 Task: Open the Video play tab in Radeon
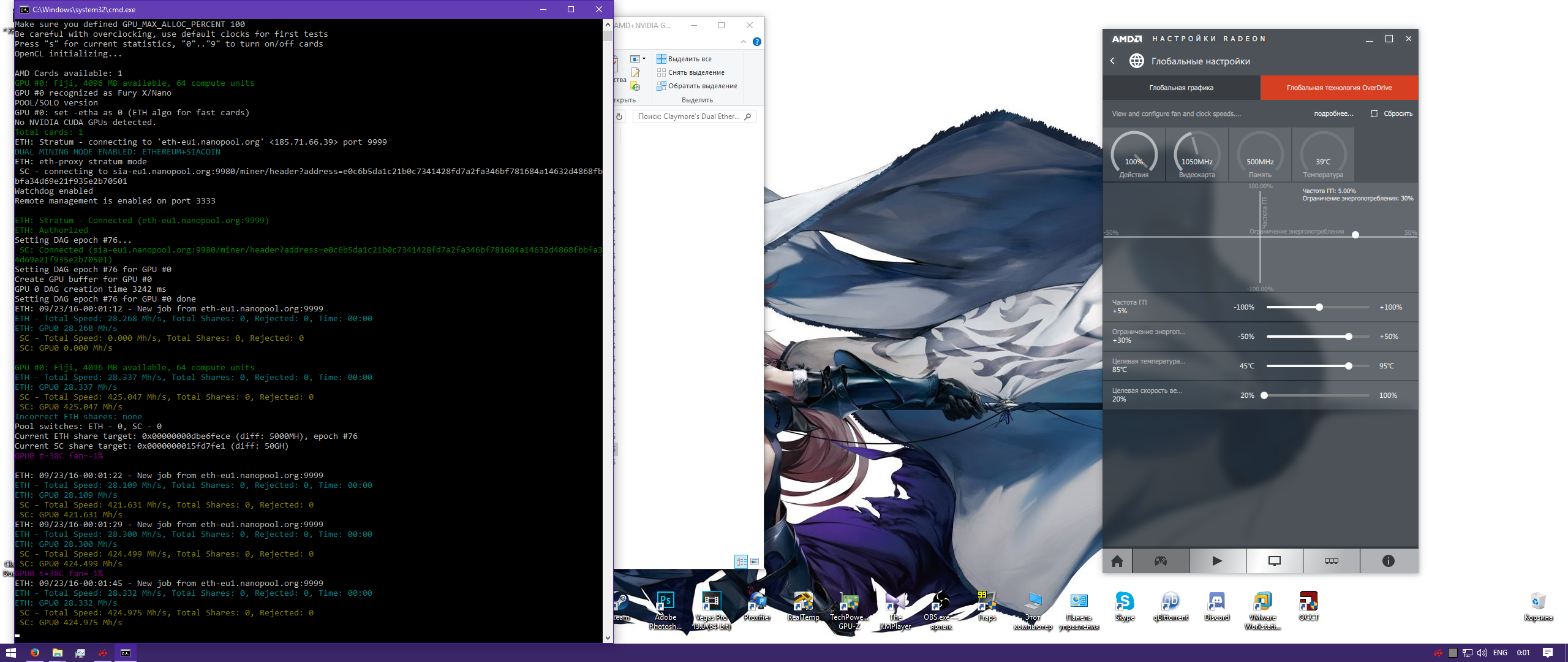pyautogui.click(x=1217, y=561)
